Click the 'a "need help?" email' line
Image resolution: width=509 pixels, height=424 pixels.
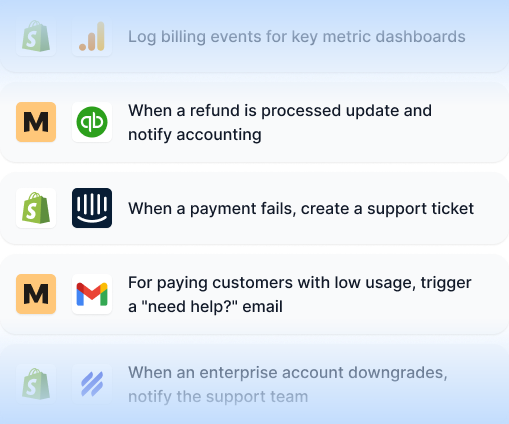(x=205, y=307)
